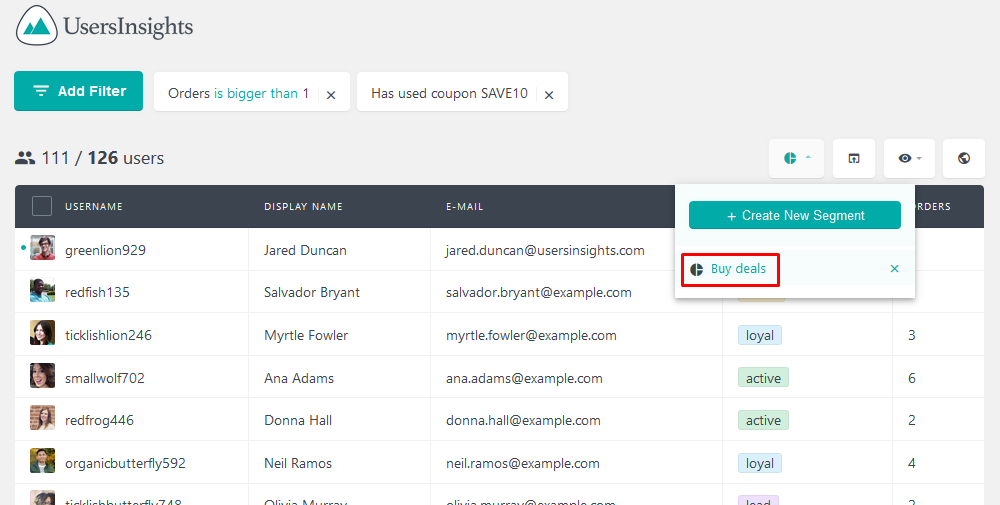
Task: Remove the Has used coupon SAVE10 filter
Action: pyautogui.click(x=549, y=94)
